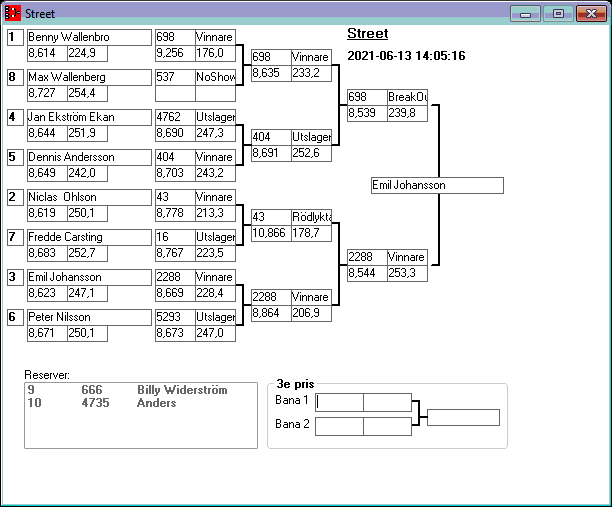The width and height of the screenshot is (612, 507).
Task: Click the Bana 2 first input field
Action: coord(340,426)
